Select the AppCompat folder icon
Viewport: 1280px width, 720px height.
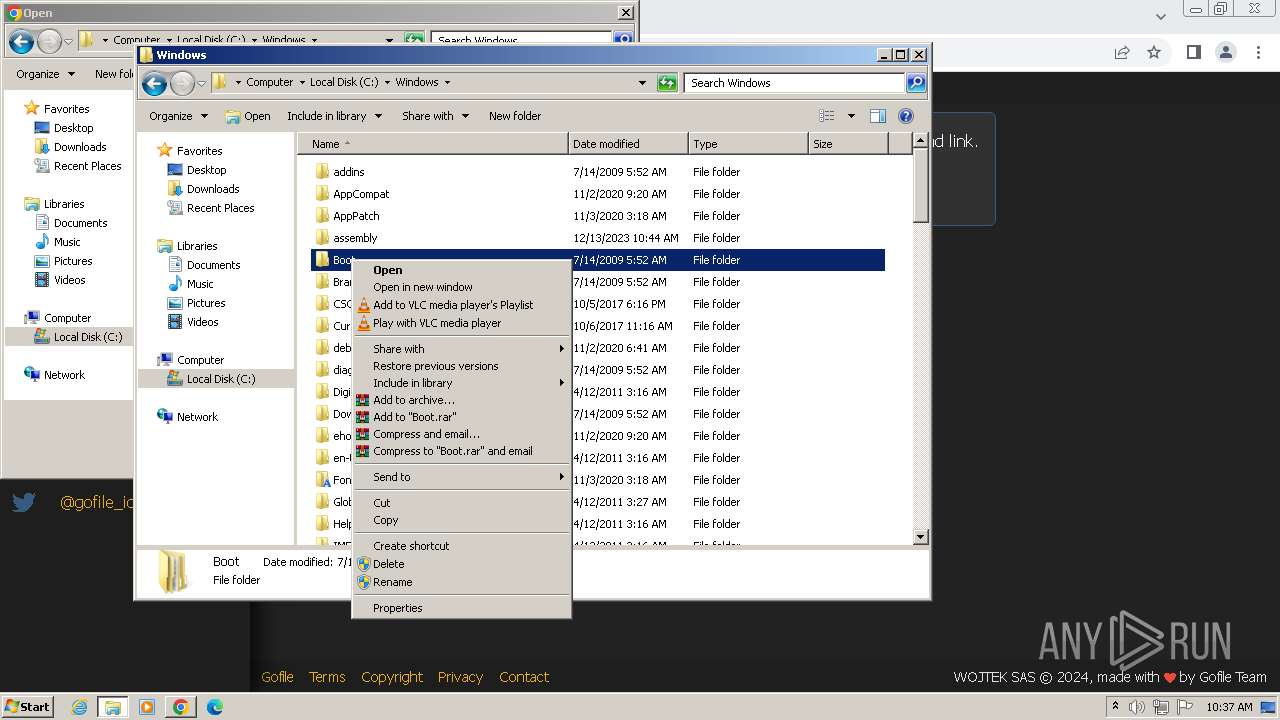pyautogui.click(x=322, y=193)
